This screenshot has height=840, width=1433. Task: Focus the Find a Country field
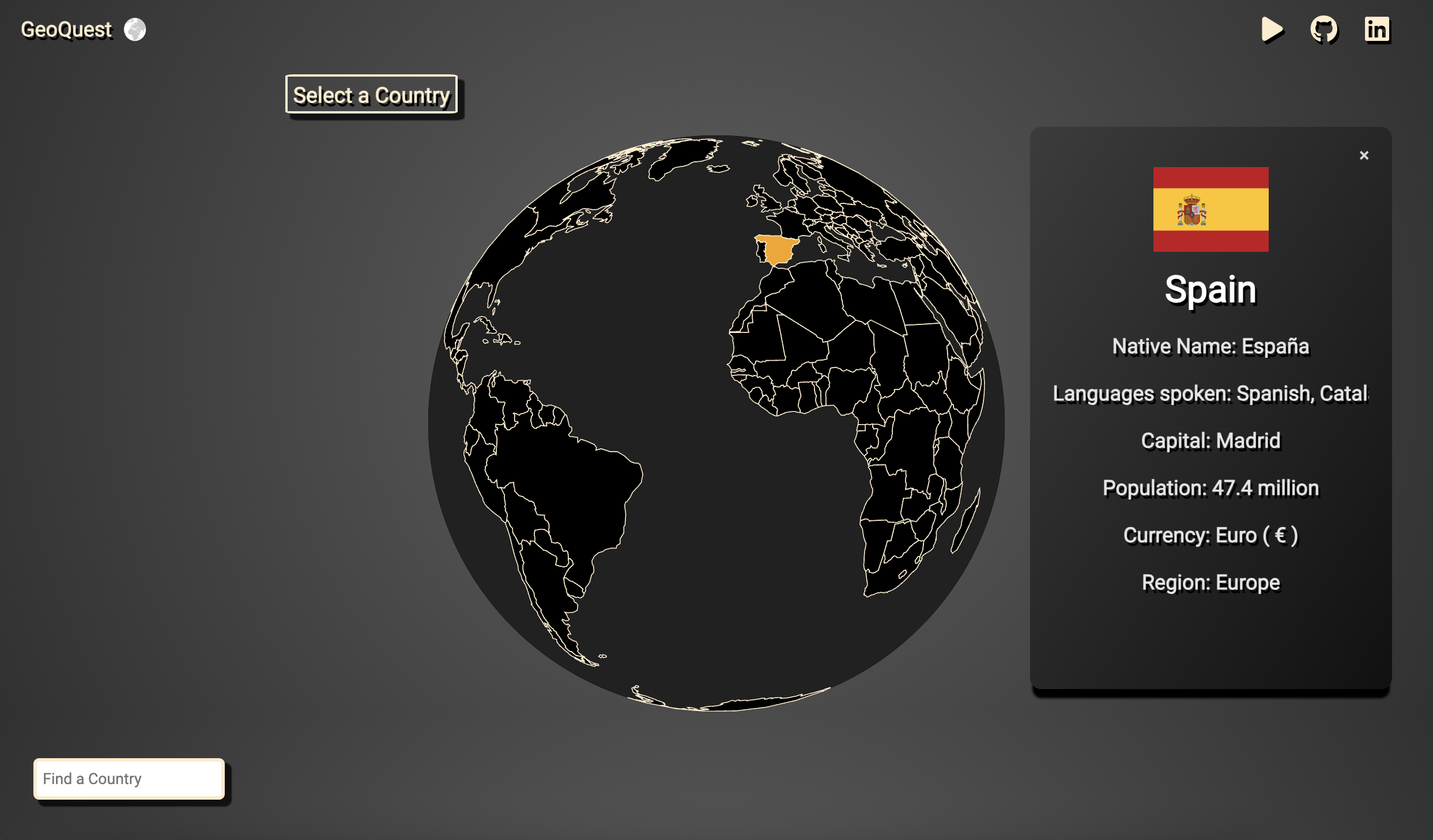click(x=129, y=778)
